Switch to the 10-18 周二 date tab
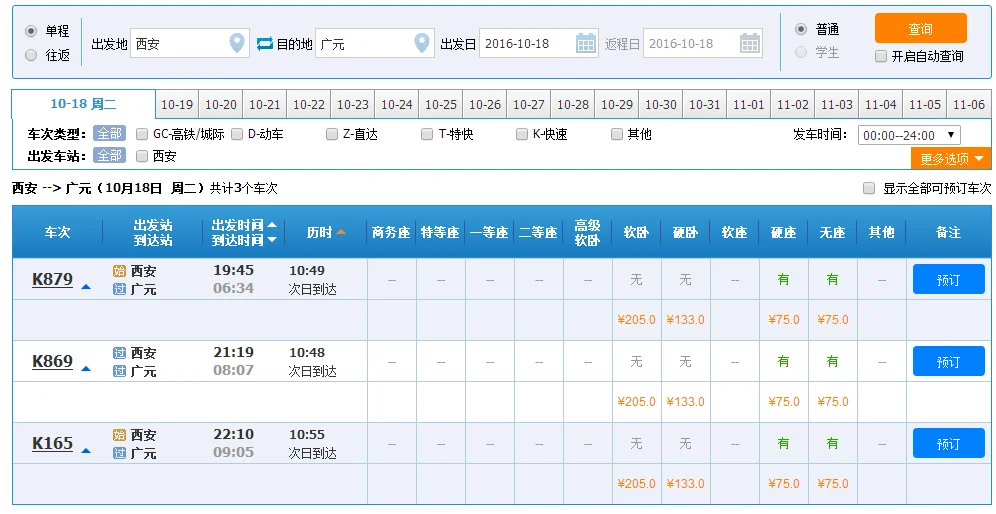Viewport: 996px width, 514px height. pyautogui.click(x=83, y=104)
